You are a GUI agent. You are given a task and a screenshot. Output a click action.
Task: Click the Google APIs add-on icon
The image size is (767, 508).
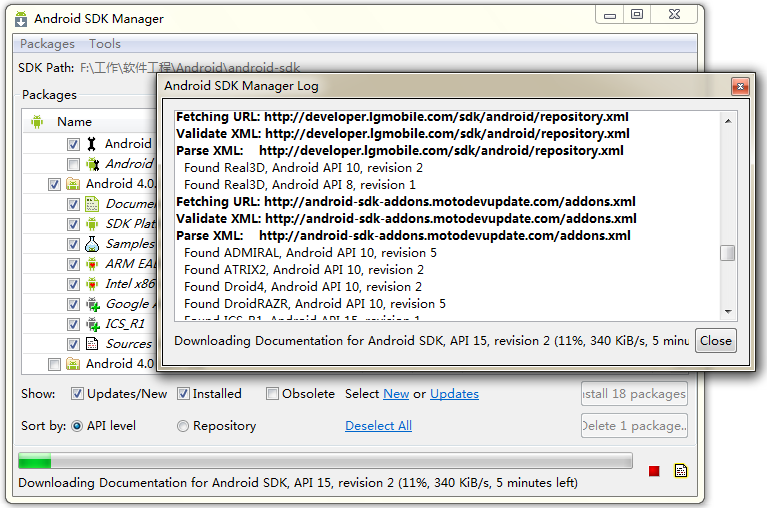tap(92, 304)
